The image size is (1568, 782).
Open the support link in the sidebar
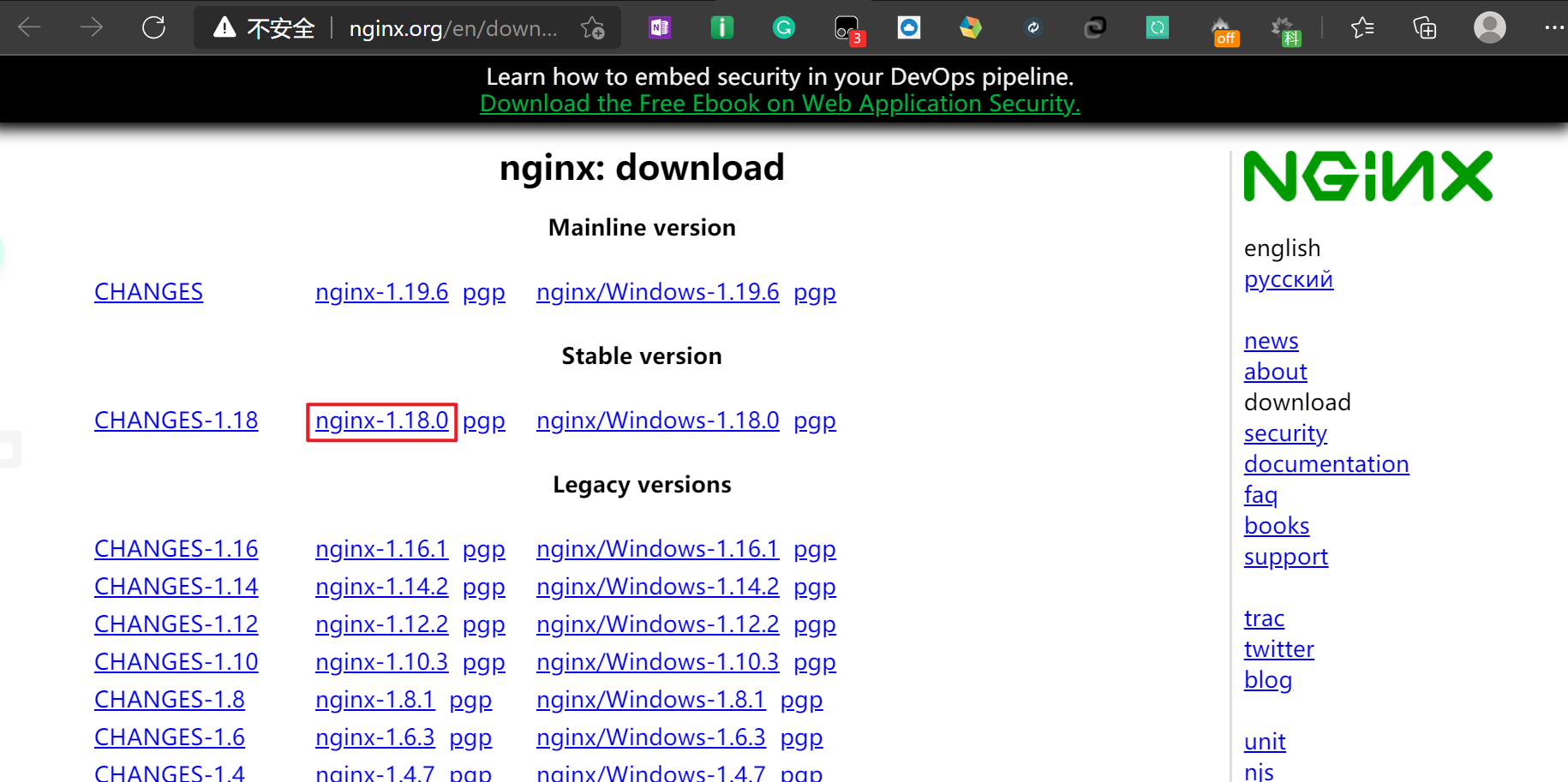tap(1286, 558)
